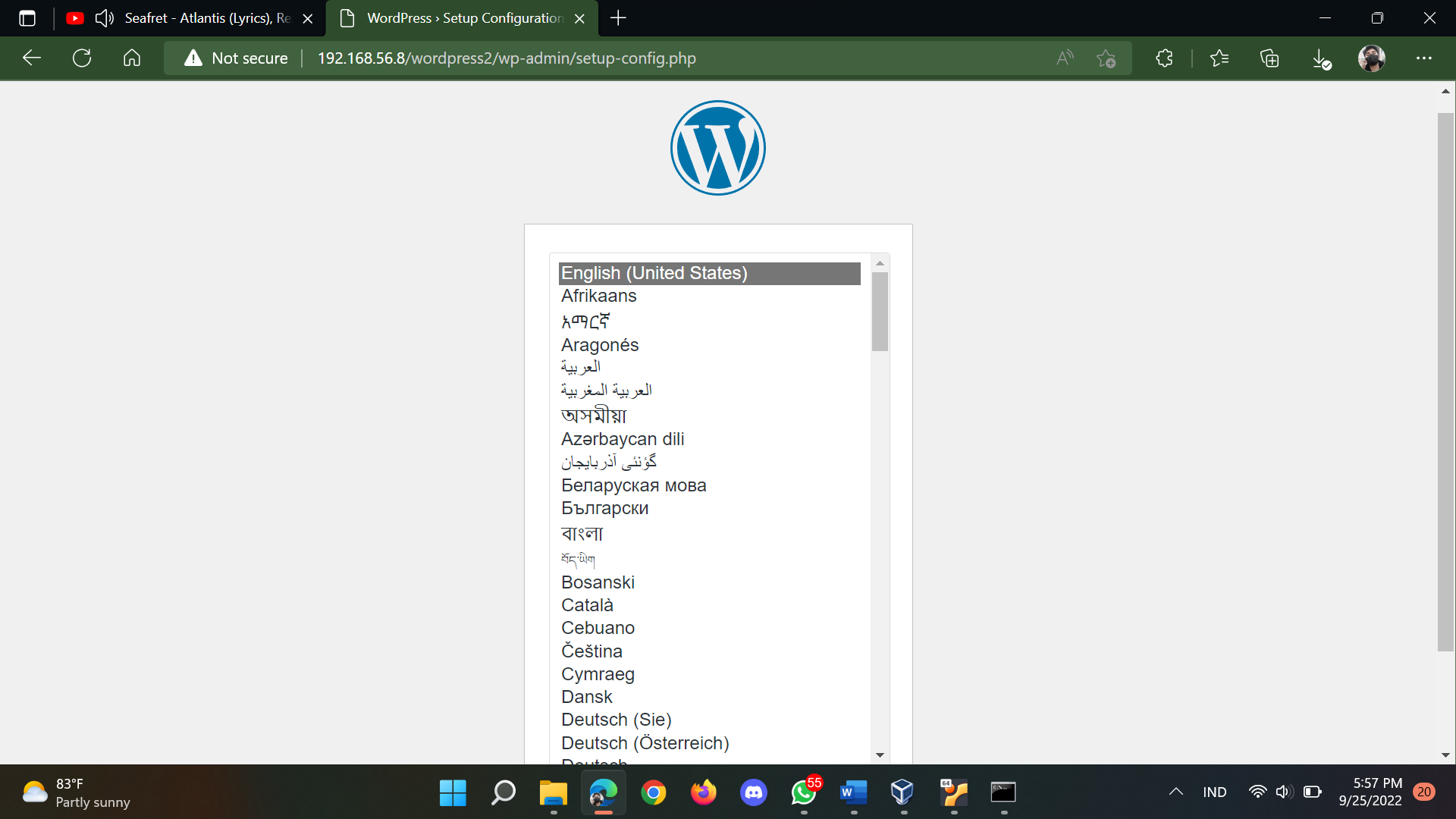Click the Not secure site info button
This screenshot has height=819, width=1456.
(x=236, y=58)
